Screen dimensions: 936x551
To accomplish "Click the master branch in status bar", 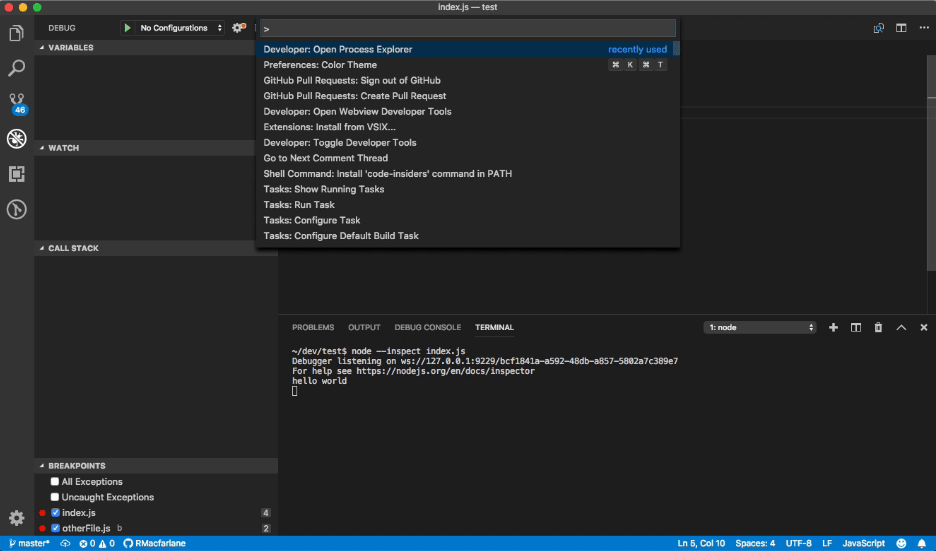I will [x=28, y=543].
